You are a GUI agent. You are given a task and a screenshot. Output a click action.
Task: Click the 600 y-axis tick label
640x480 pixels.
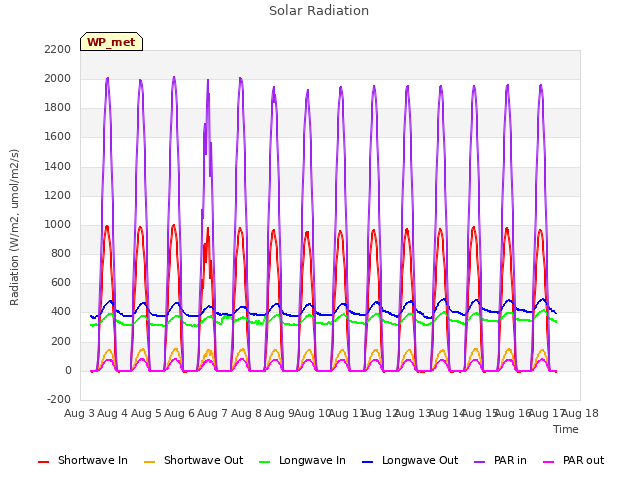(x=61, y=282)
